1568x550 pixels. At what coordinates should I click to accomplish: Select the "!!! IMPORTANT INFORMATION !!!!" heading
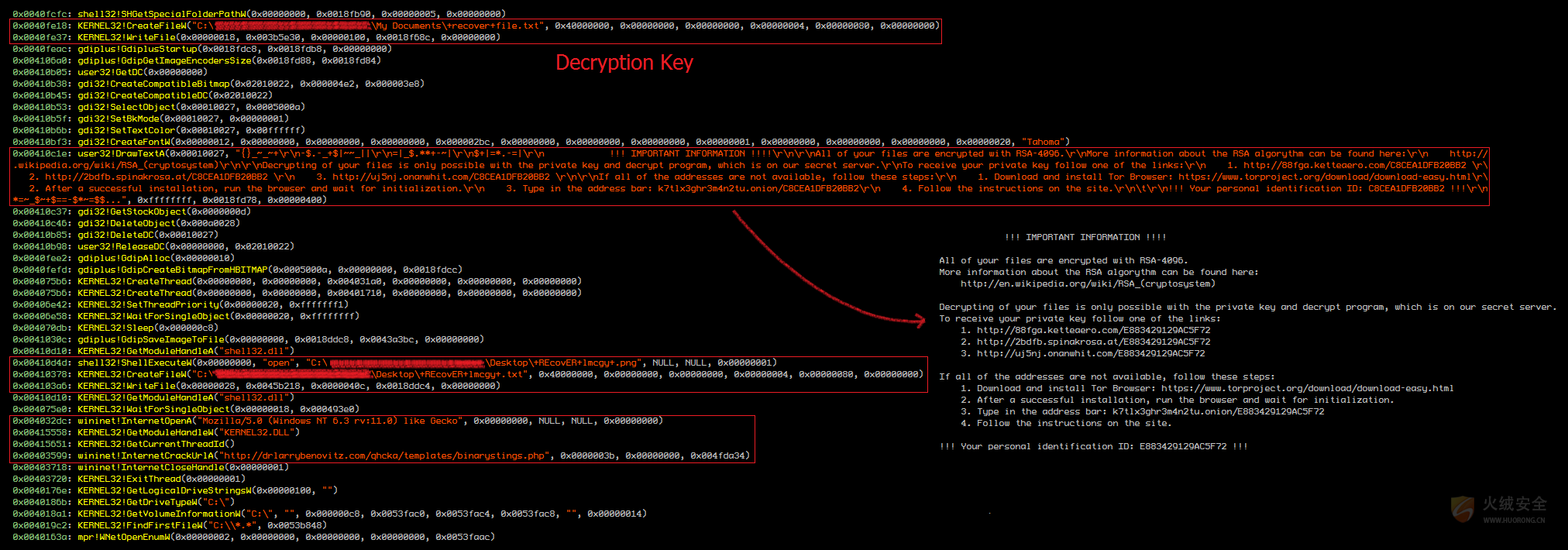click(x=1085, y=238)
